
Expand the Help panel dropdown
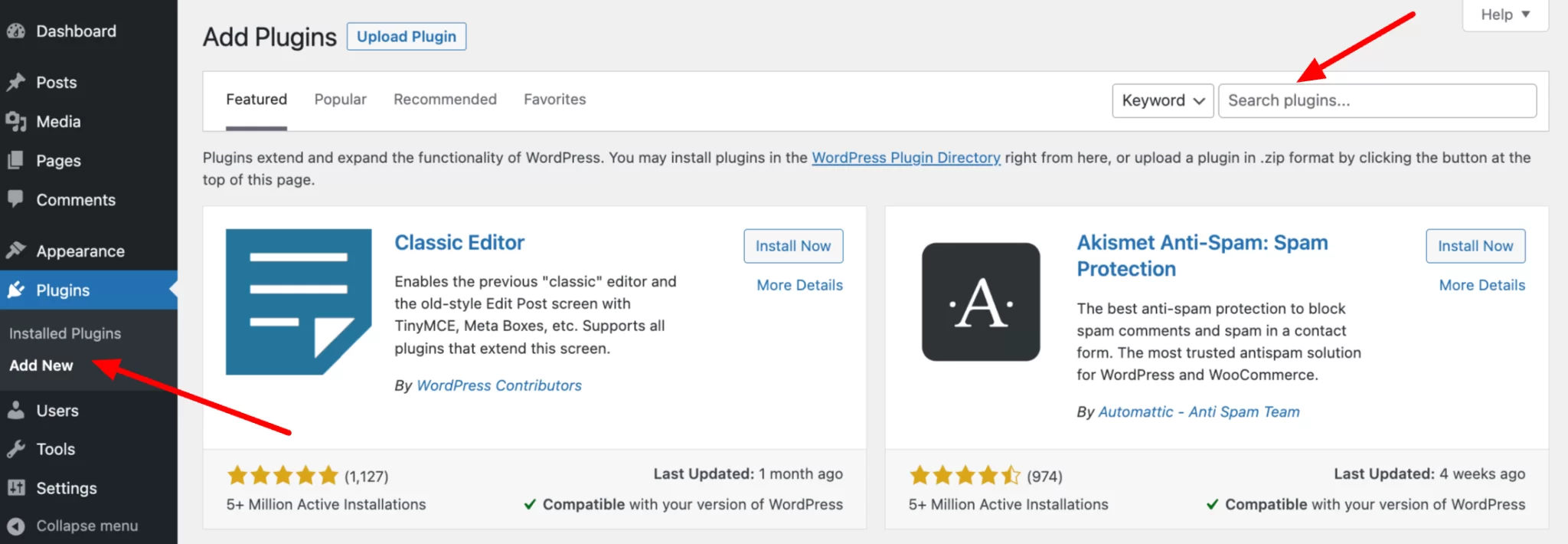coord(1505,15)
